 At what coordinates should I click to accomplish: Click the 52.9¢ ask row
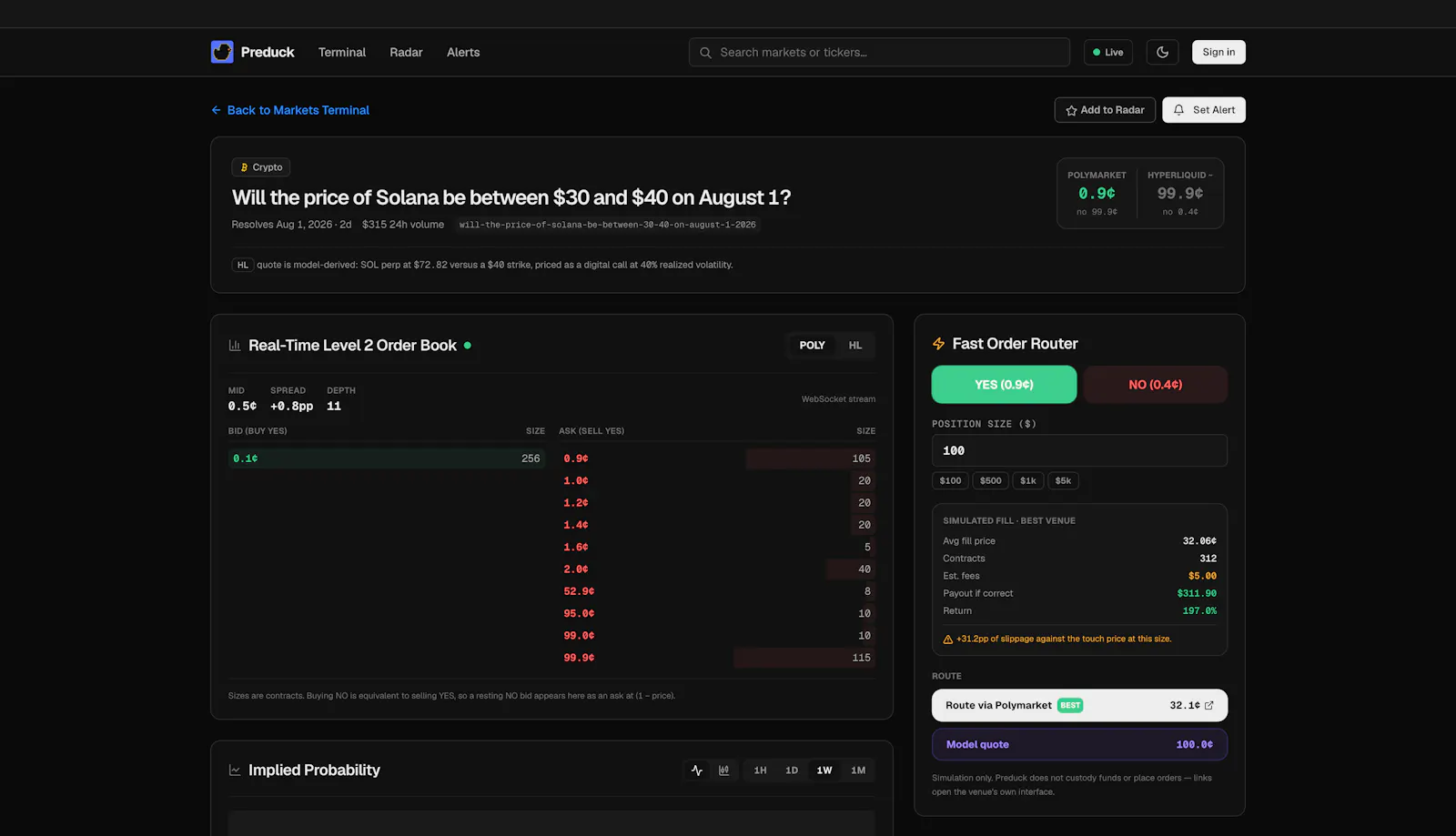point(717,591)
